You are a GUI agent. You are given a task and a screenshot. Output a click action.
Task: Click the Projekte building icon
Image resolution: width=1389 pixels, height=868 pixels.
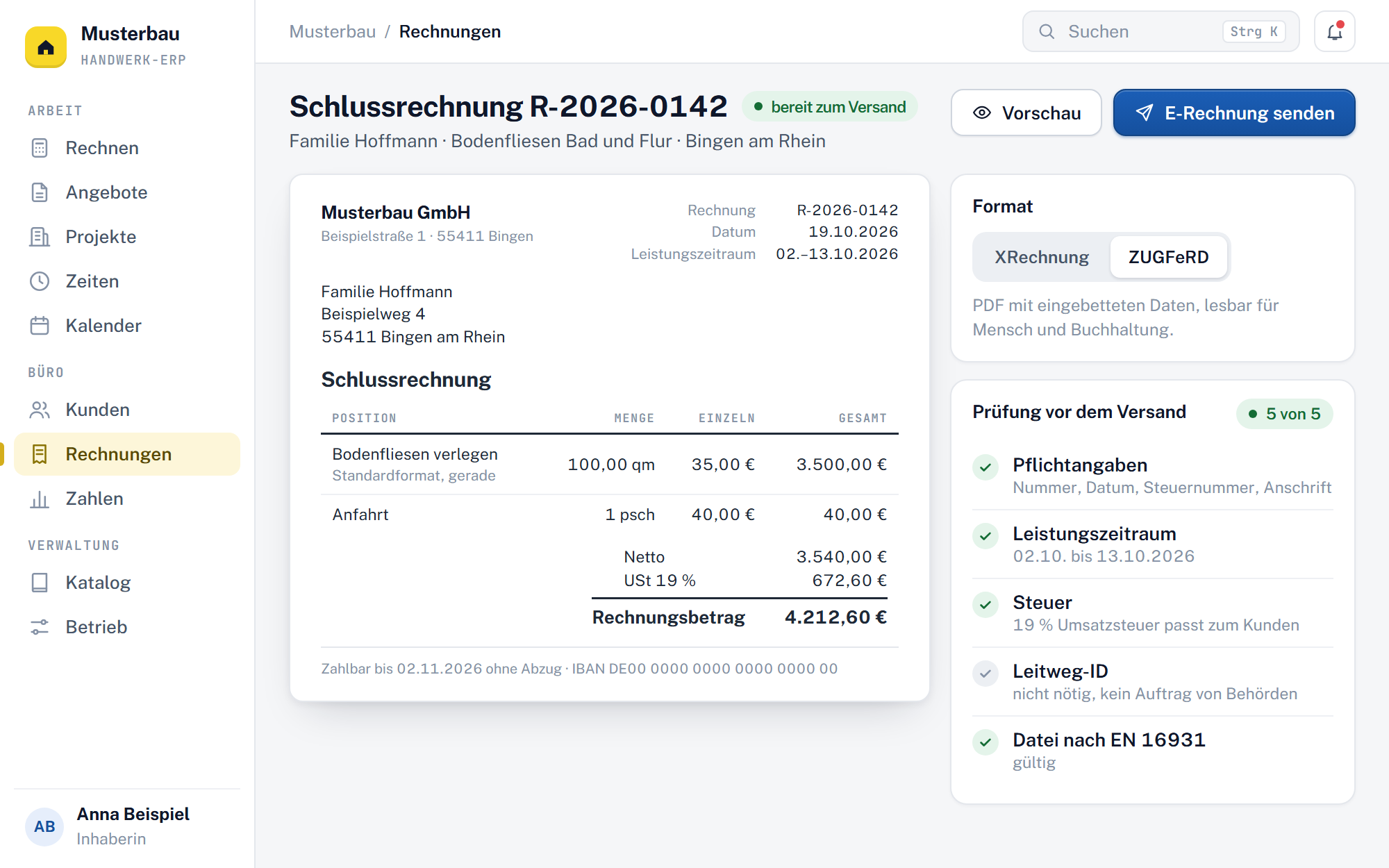tap(40, 237)
